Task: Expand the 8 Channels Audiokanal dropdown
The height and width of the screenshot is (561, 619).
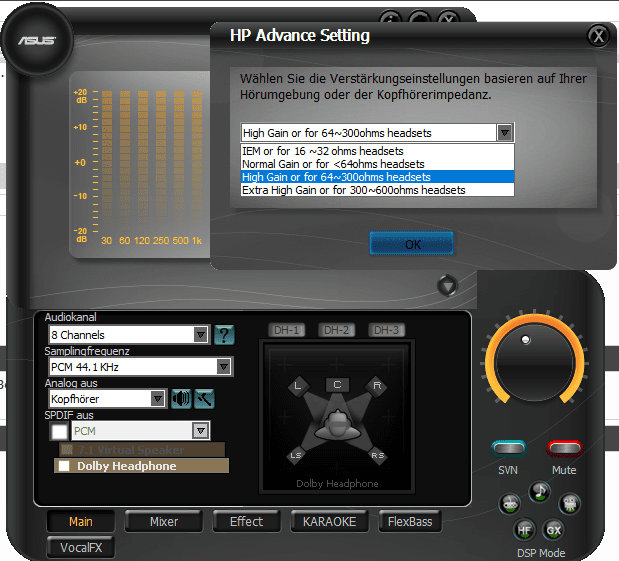Action: [201, 335]
